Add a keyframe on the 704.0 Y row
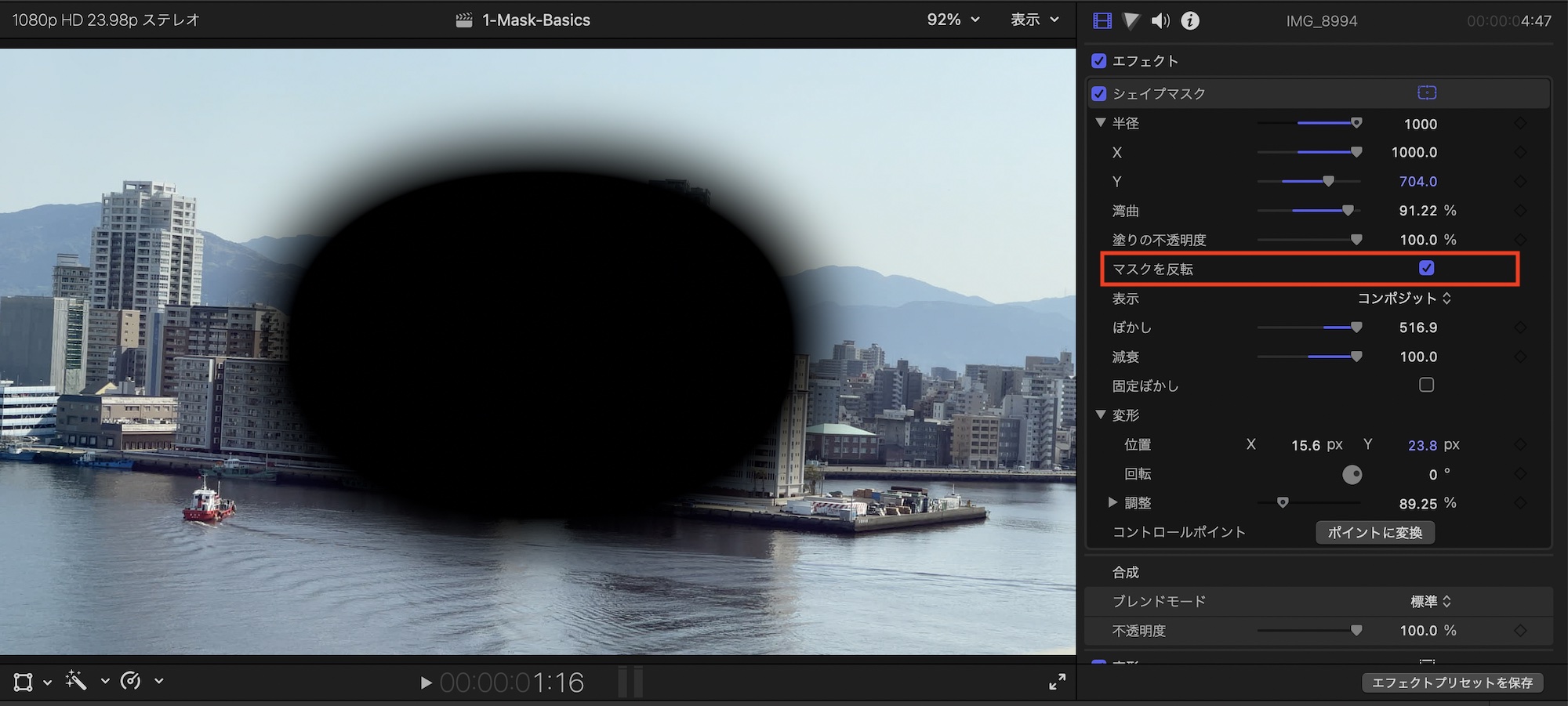This screenshot has height=706, width=1568. [x=1520, y=181]
